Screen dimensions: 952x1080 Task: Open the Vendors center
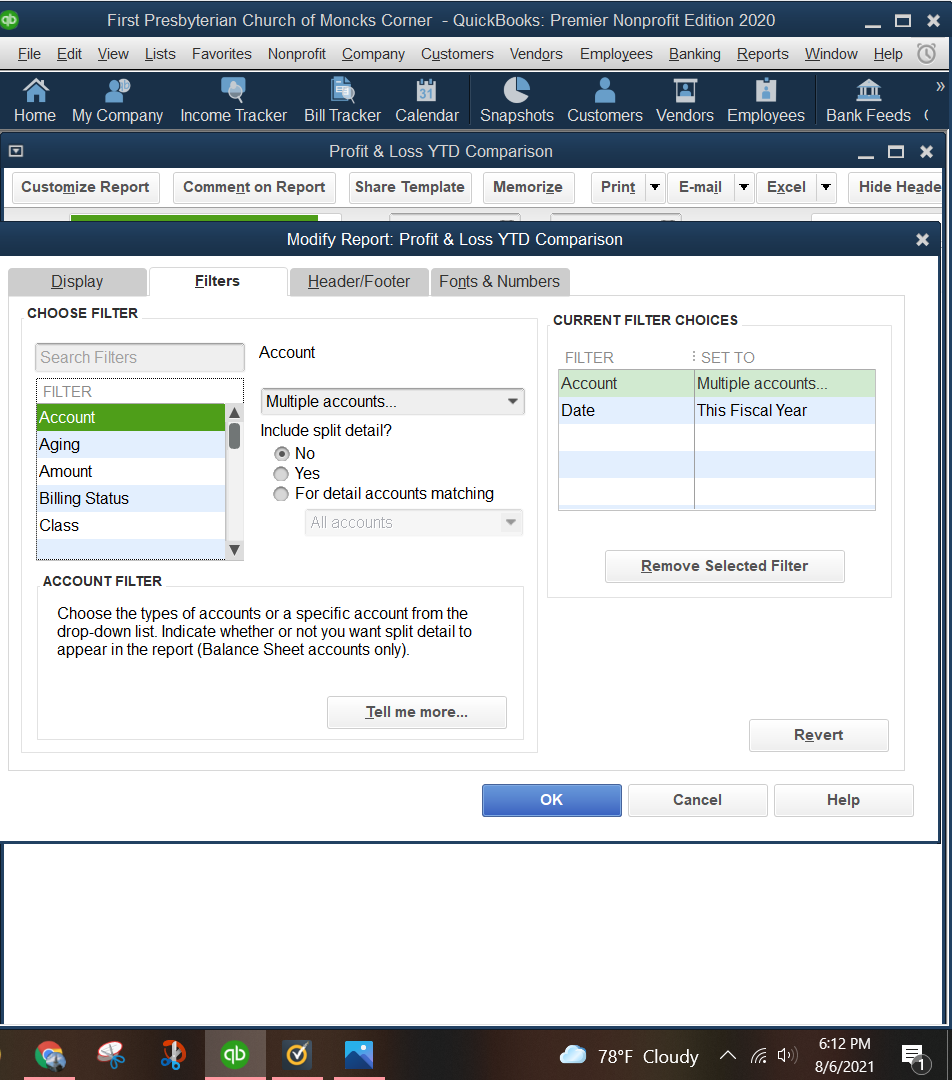pyautogui.click(x=684, y=100)
